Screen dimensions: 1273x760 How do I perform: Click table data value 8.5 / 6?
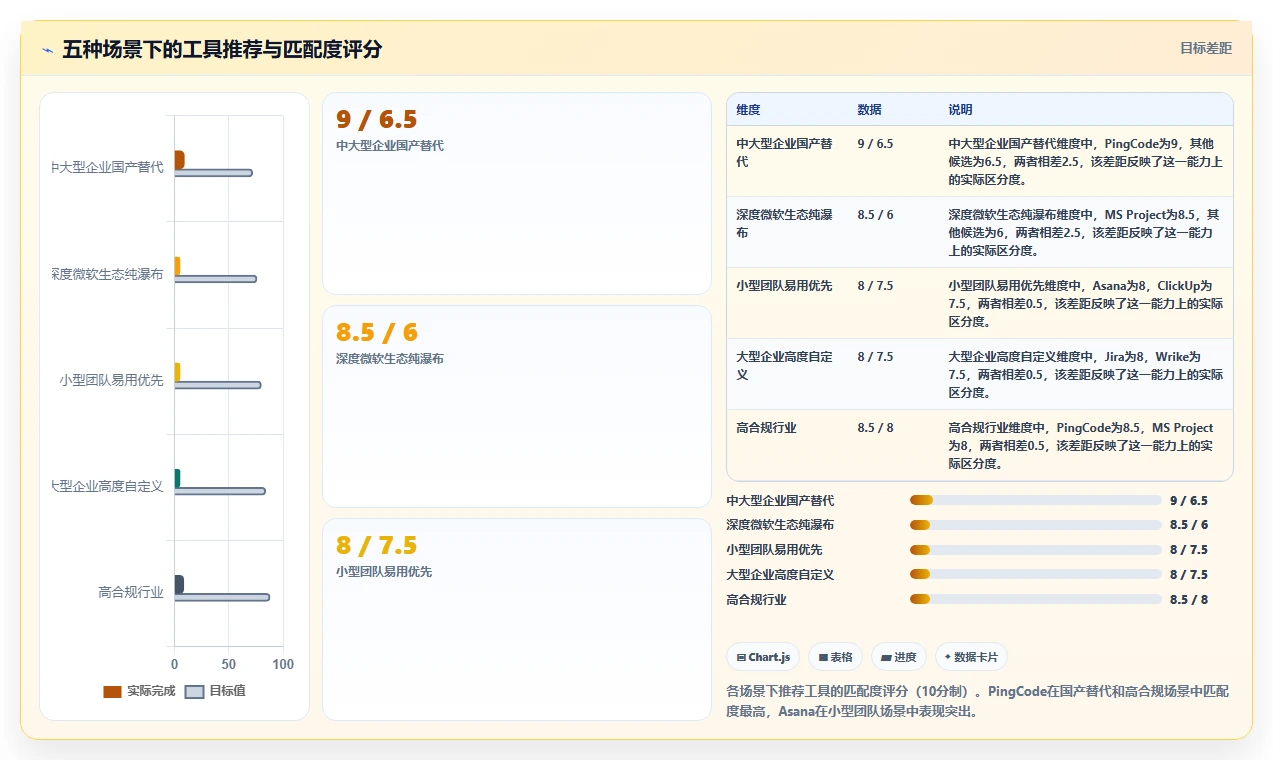click(x=876, y=214)
